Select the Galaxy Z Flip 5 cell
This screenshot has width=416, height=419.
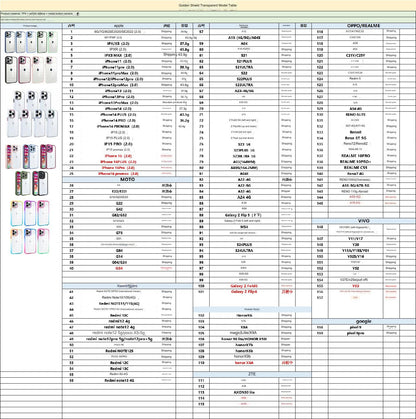click(x=244, y=215)
